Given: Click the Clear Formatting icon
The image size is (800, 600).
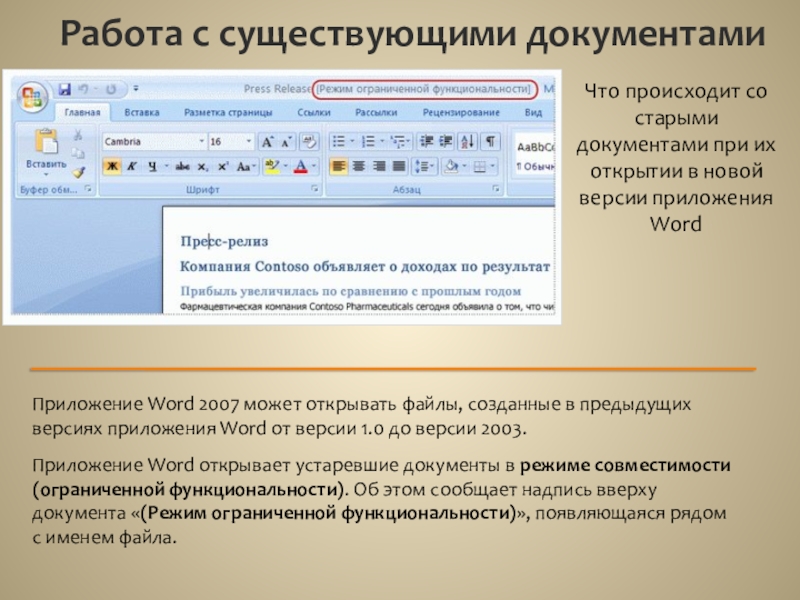Looking at the screenshot, I should [x=309, y=142].
